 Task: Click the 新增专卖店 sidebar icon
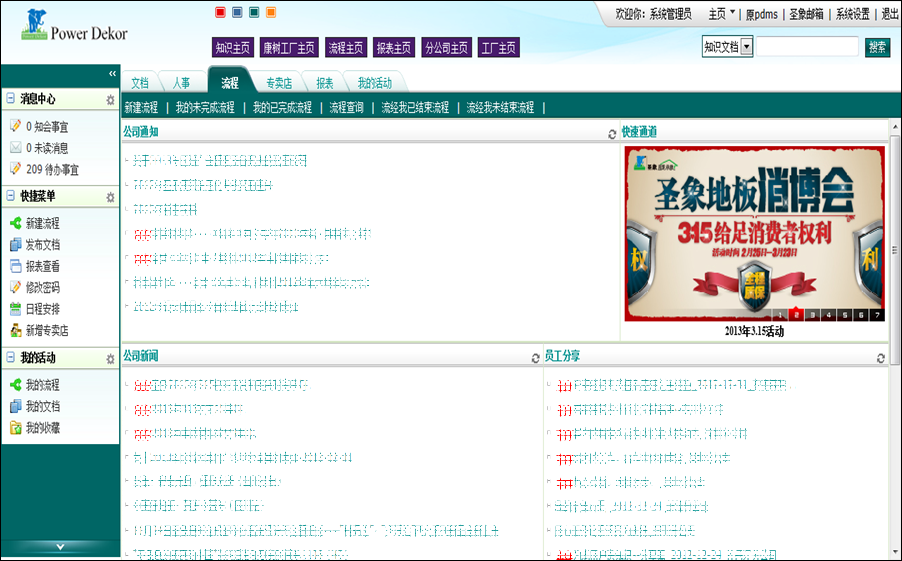pos(16,330)
